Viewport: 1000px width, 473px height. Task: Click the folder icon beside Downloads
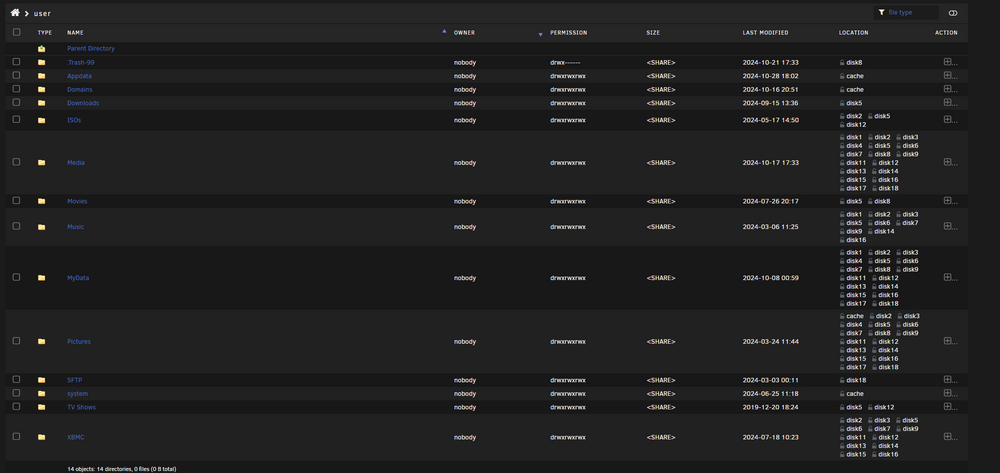(41, 103)
